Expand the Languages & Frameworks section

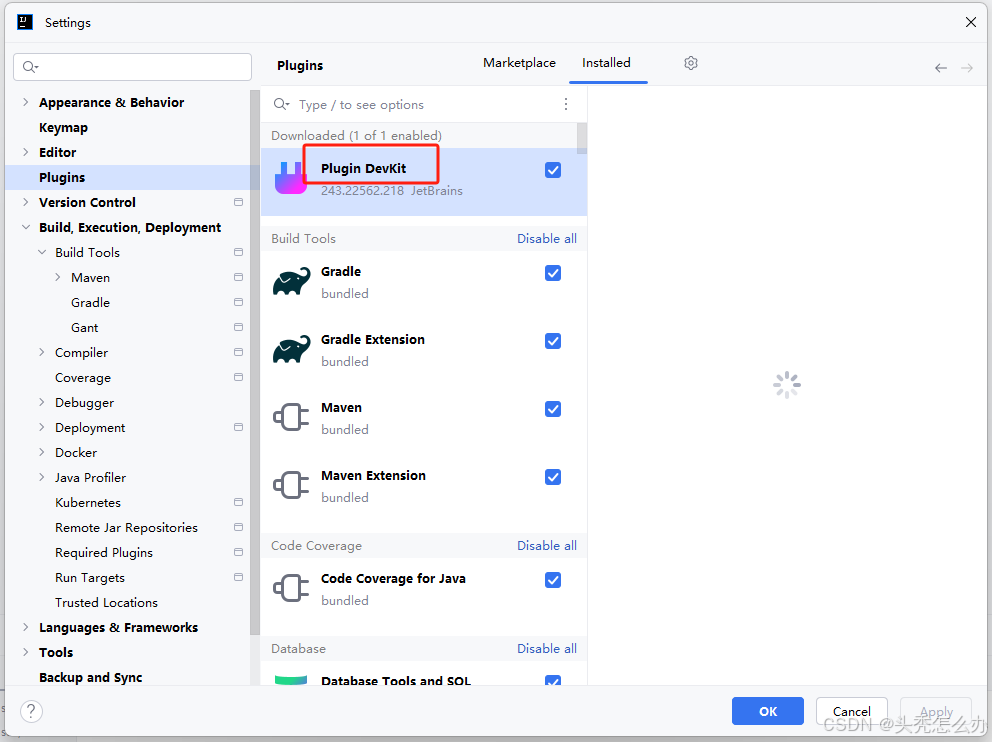pyautogui.click(x=25, y=627)
